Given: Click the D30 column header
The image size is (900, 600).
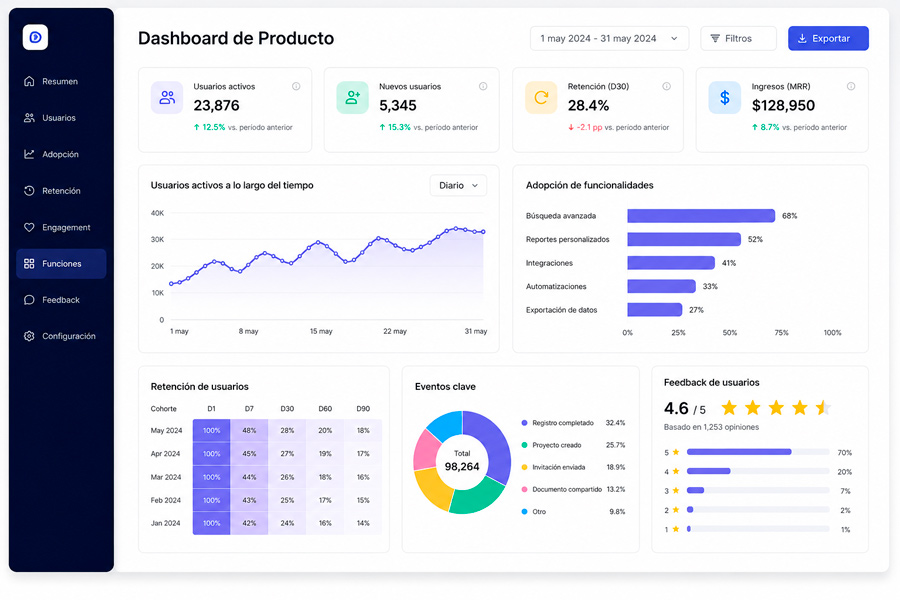Looking at the screenshot, I should click(x=287, y=409).
